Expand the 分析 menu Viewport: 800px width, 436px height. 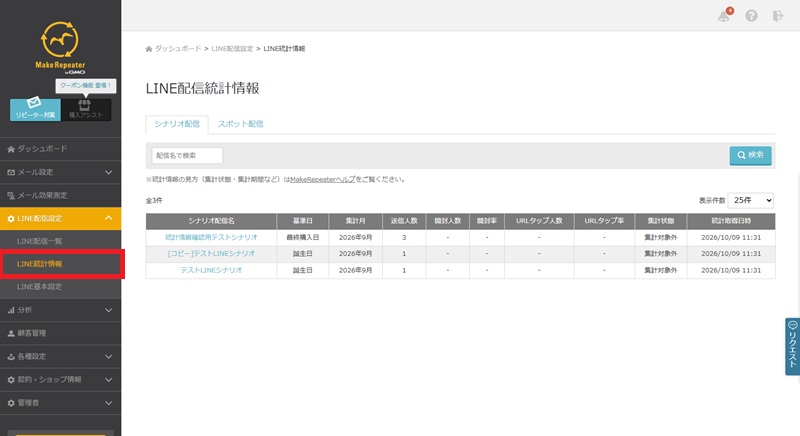point(60,310)
